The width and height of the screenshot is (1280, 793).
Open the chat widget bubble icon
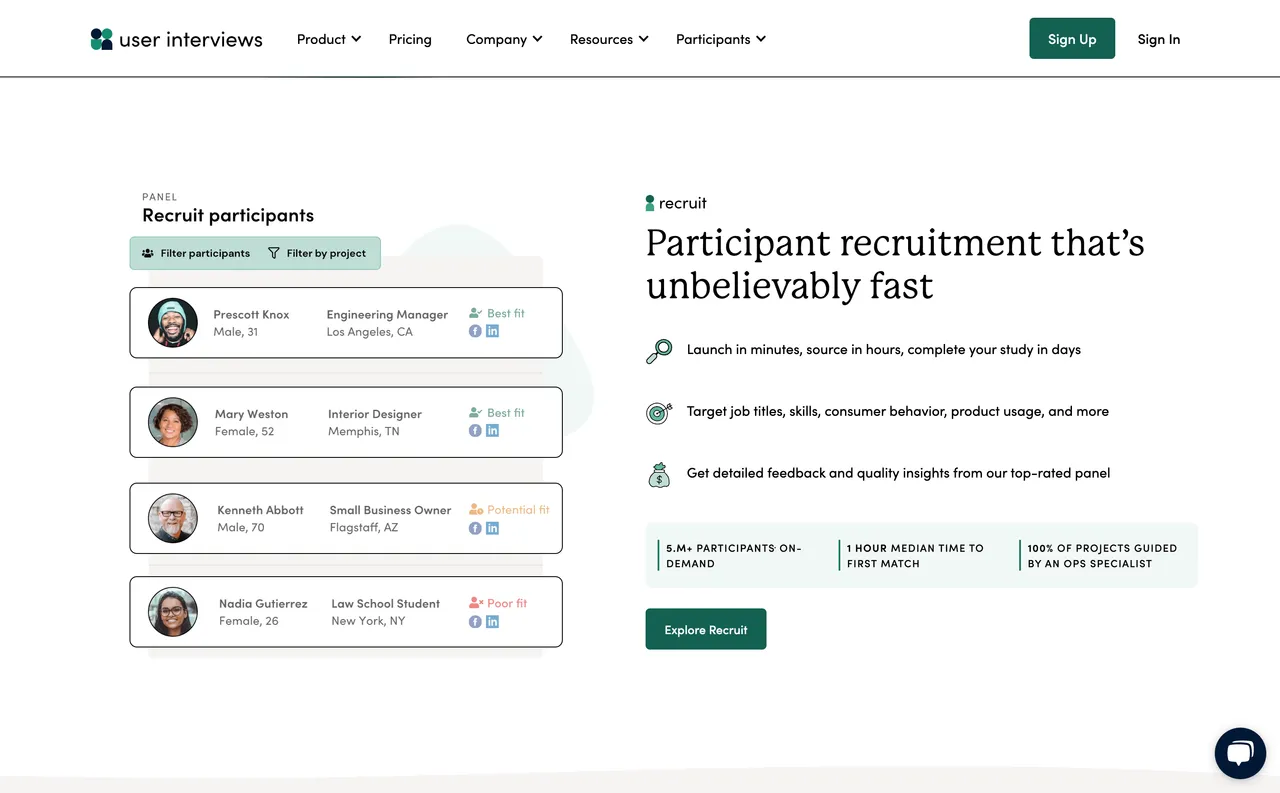pyautogui.click(x=1240, y=753)
